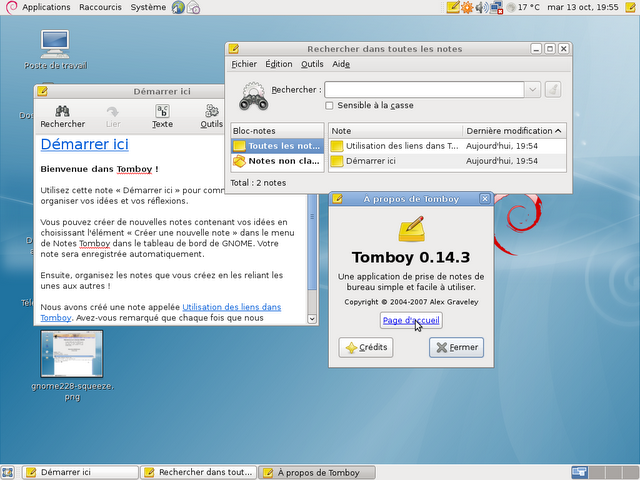Click the Tomboy notes tray icon

click(453, 7)
